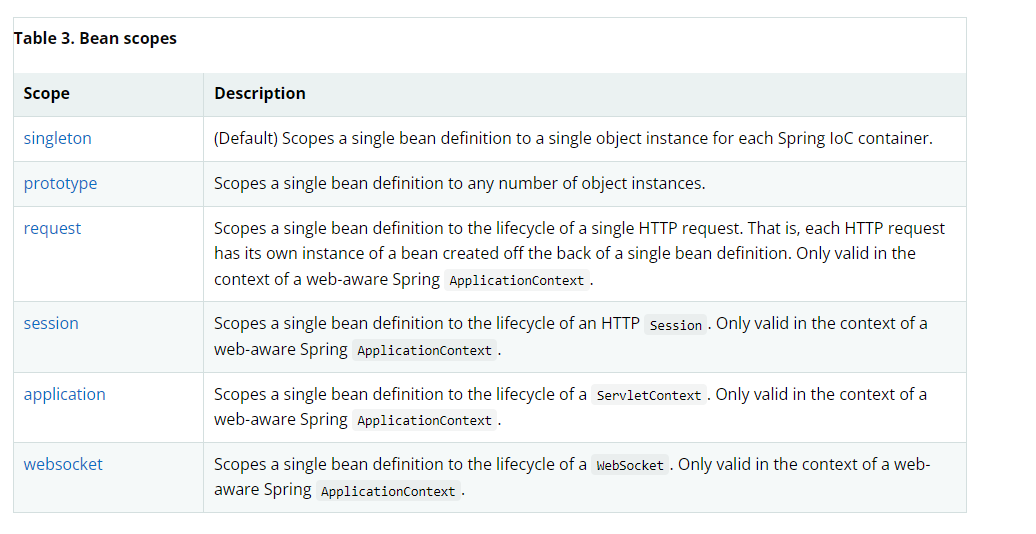Click the singleton row description text
1036x534 pixels.
573,139
